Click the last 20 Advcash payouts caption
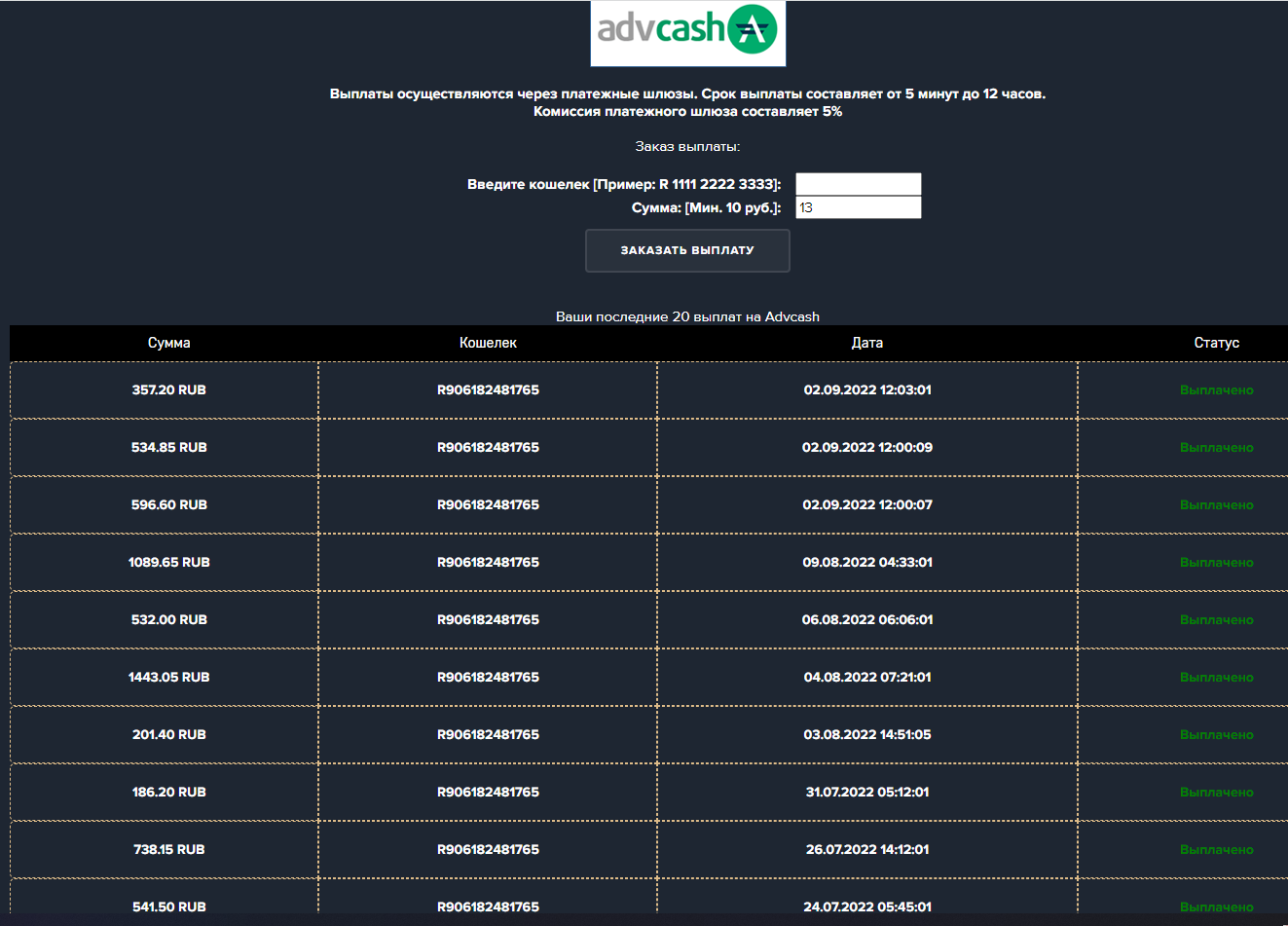 tap(687, 316)
